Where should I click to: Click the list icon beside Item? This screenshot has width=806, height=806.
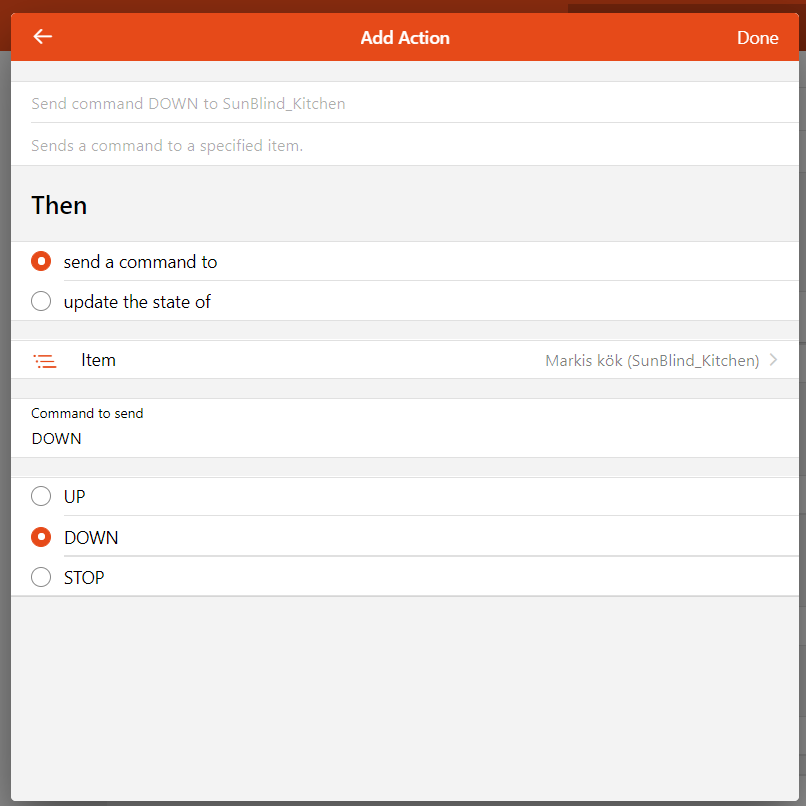(44, 361)
